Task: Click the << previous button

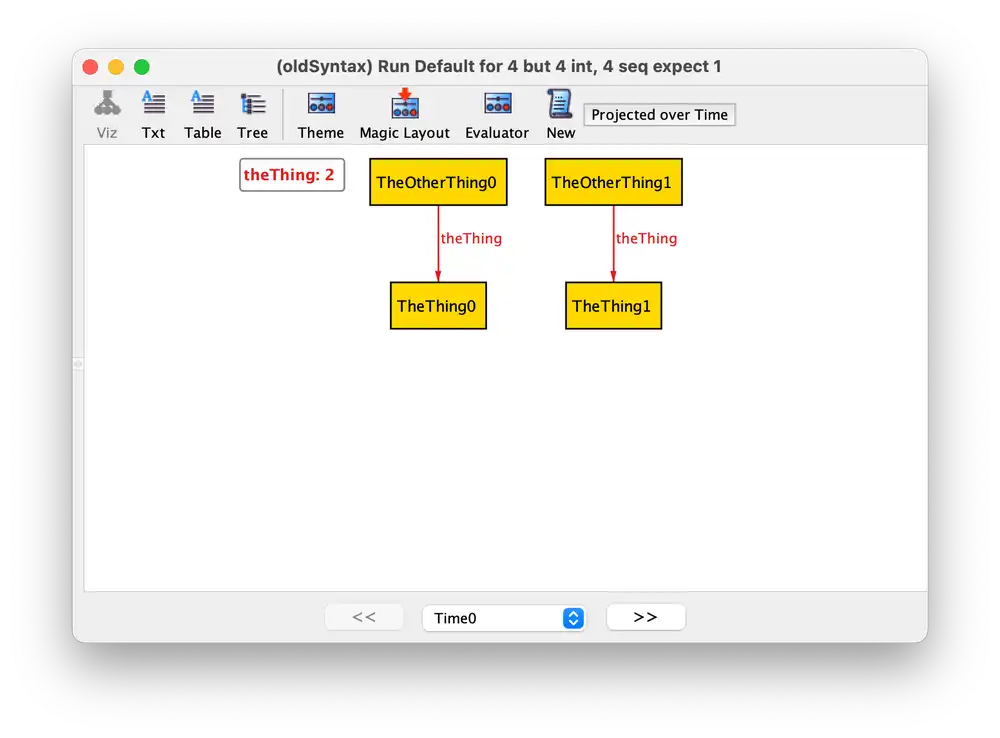Action: pyautogui.click(x=364, y=616)
